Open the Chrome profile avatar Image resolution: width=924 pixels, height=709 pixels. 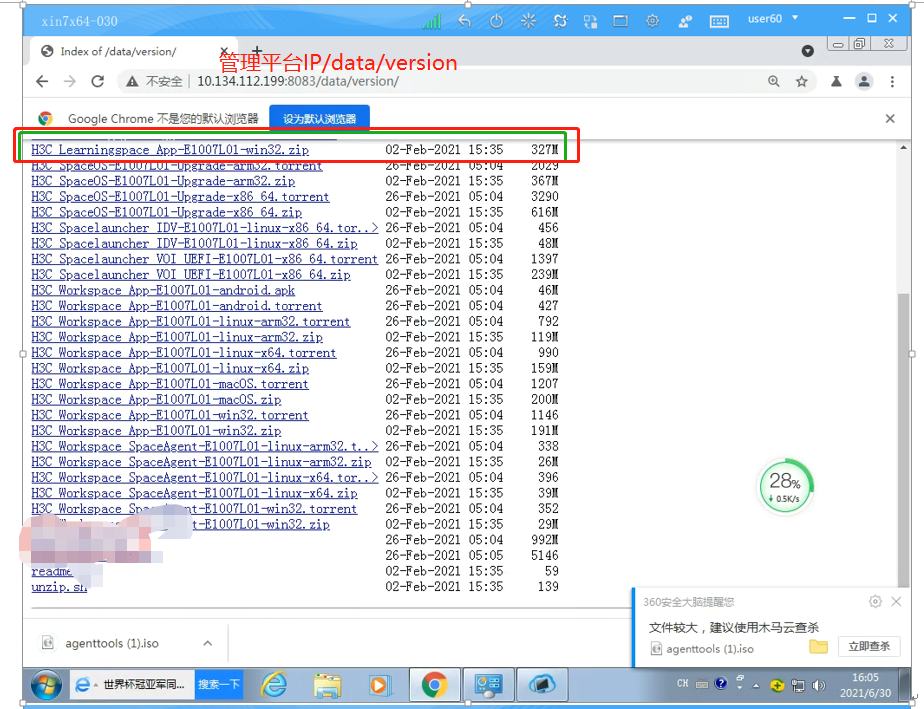864,81
